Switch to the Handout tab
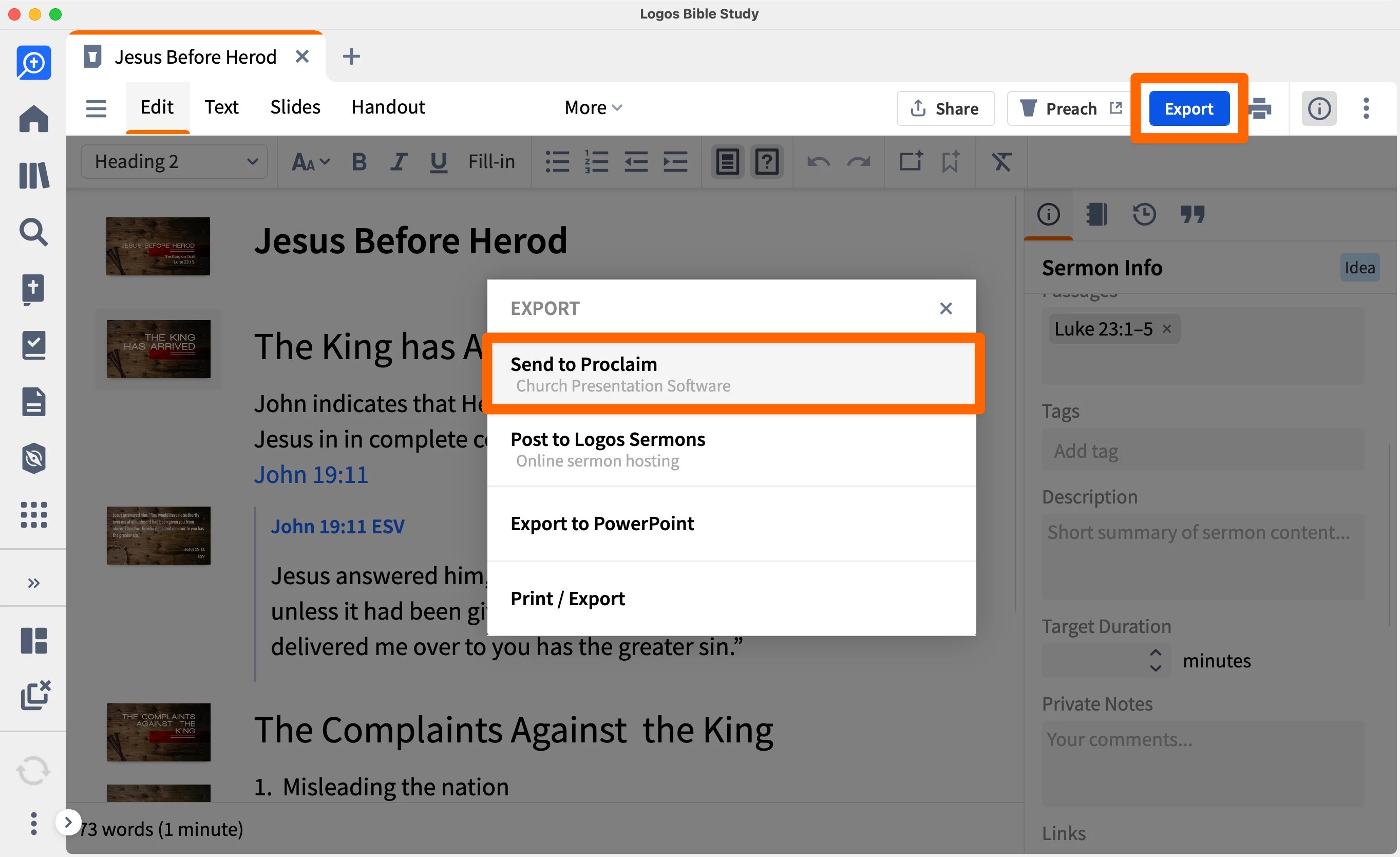This screenshot has width=1400, height=857. 388,107
